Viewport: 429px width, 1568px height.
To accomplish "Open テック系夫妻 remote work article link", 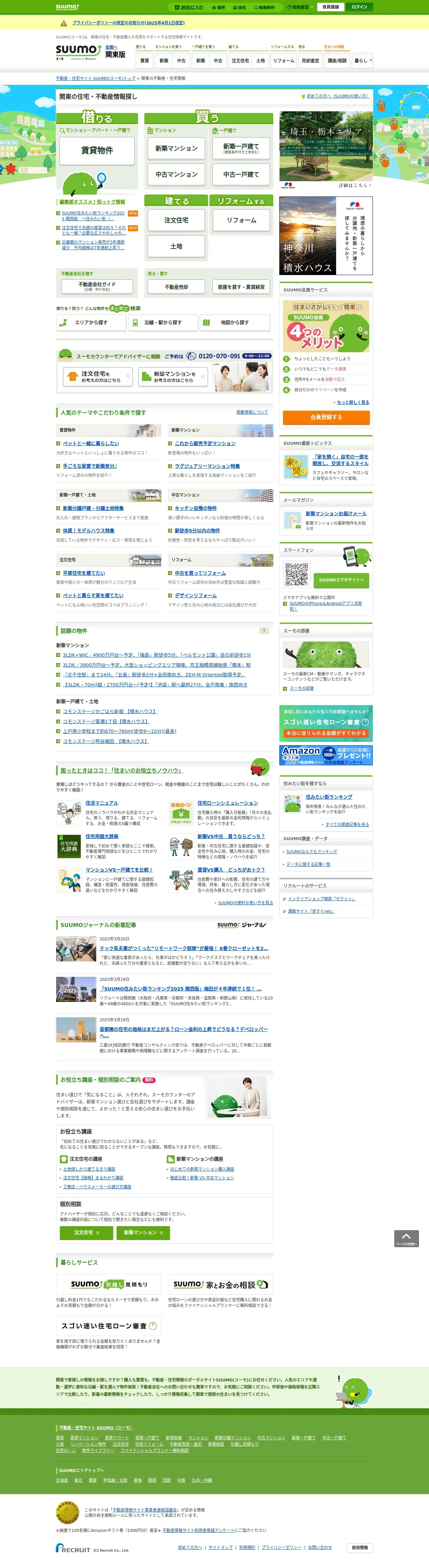I will point(184,948).
